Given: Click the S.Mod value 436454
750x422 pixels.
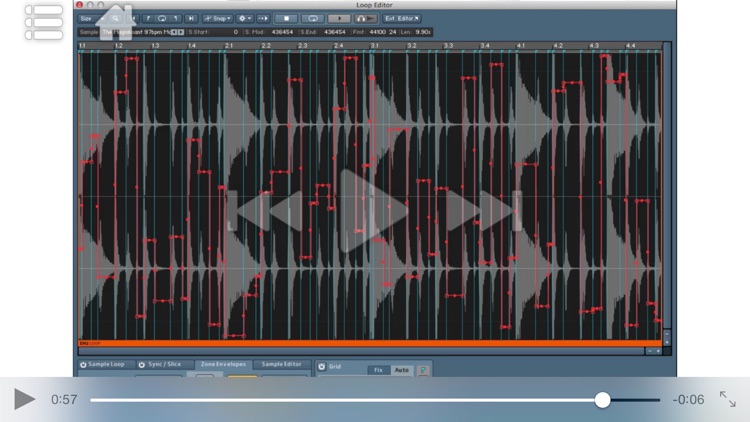Looking at the screenshot, I should [x=282, y=32].
